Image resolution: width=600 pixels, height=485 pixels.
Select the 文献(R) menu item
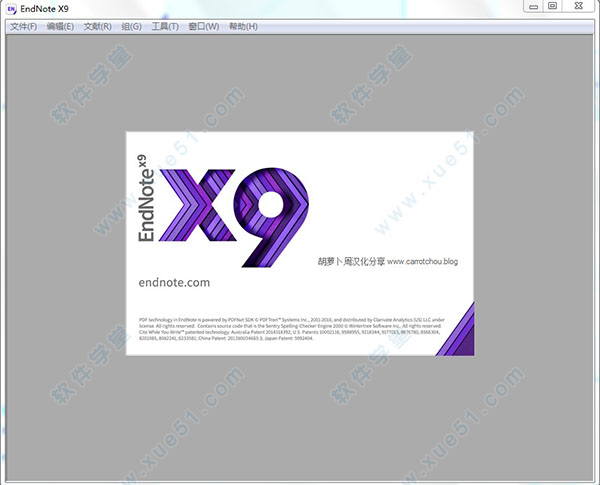[x=98, y=26]
